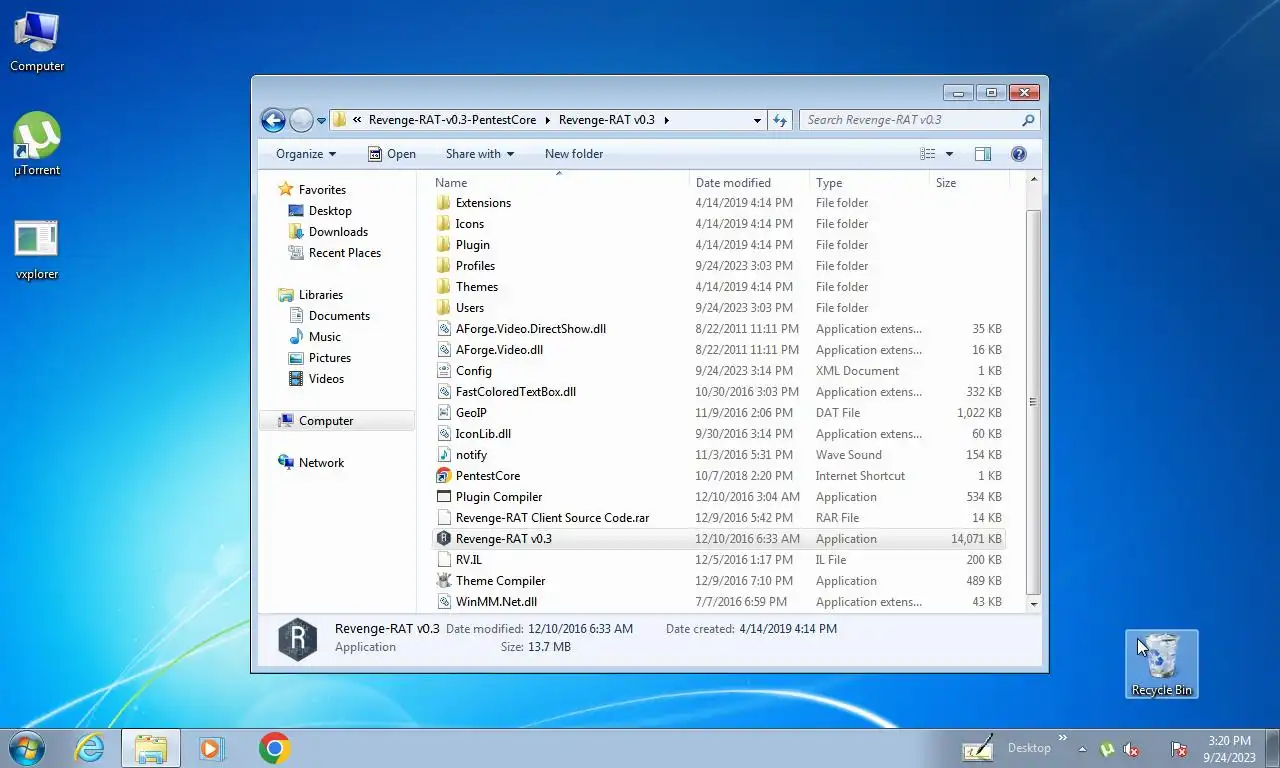Select the AForge.Video.DirectShow.dll file icon
This screenshot has height=768, width=1280.
click(445, 329)
